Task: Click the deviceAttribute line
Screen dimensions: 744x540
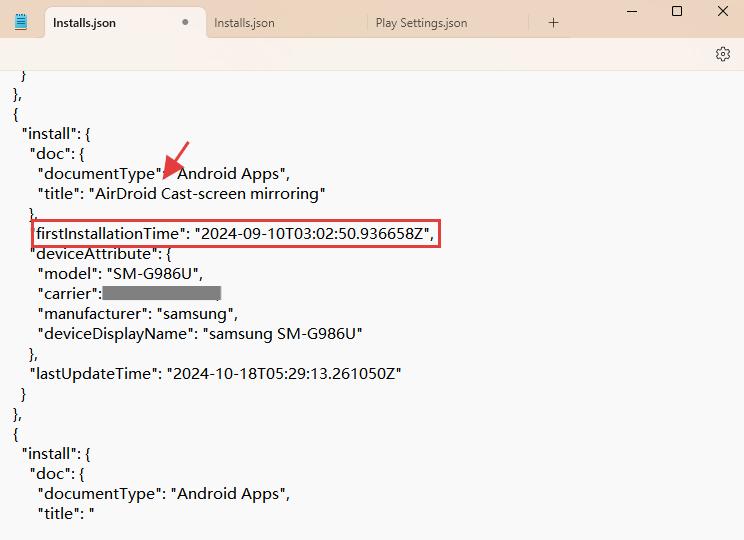Action: tap(101, 254)
